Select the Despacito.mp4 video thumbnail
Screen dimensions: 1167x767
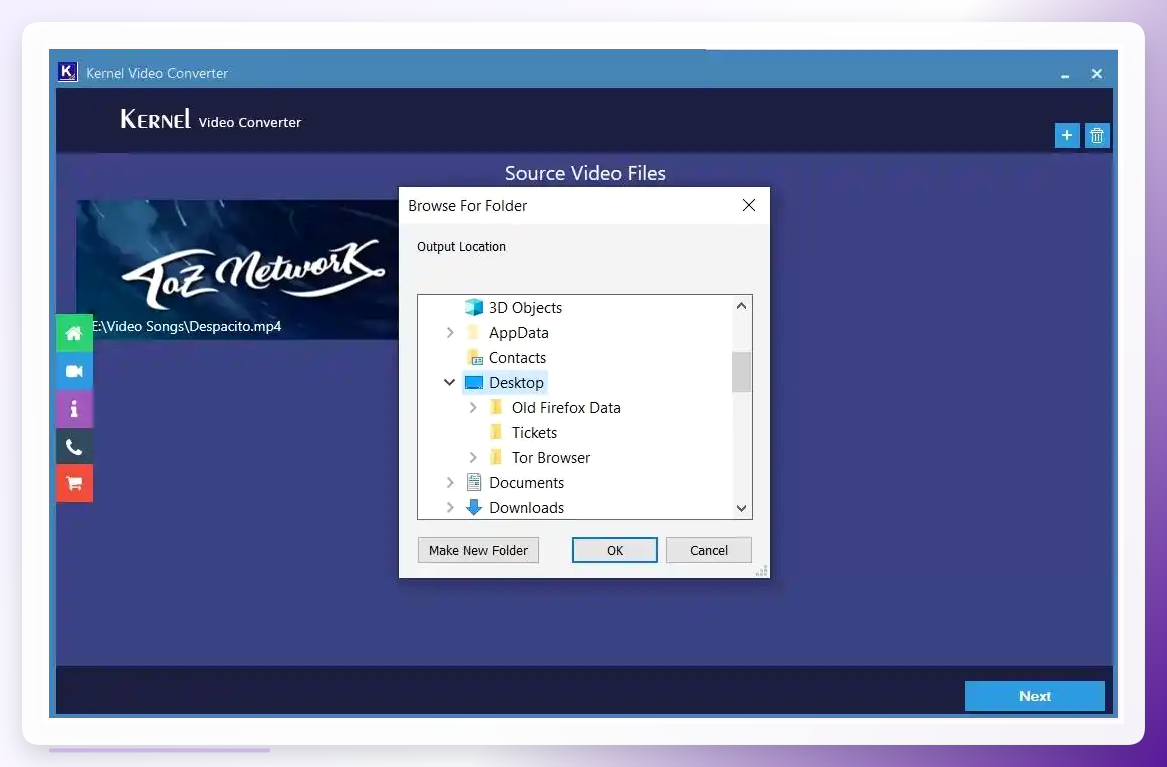[237, 269]
